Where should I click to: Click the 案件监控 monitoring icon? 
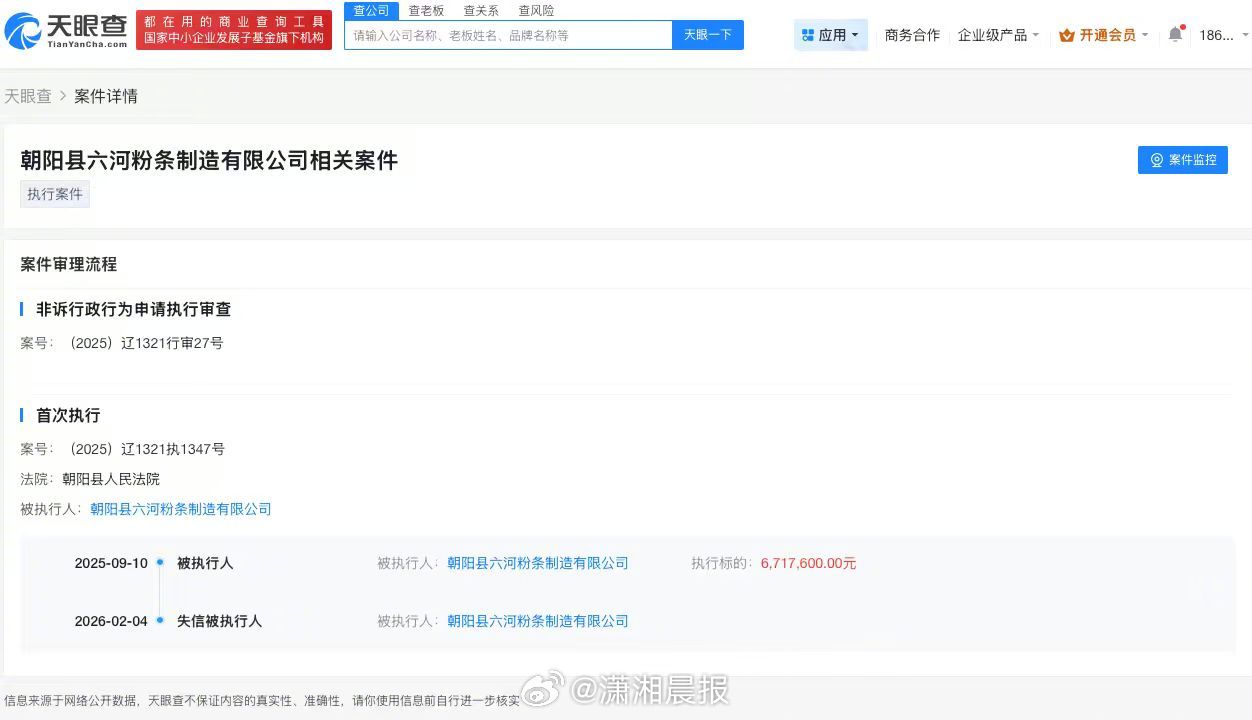click(1157, 160)
